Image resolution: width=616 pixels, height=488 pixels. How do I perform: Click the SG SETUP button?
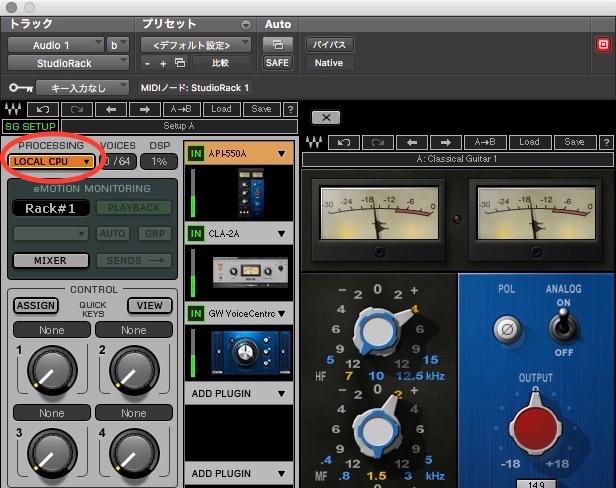pyautogui.click(x=30, y=126)
